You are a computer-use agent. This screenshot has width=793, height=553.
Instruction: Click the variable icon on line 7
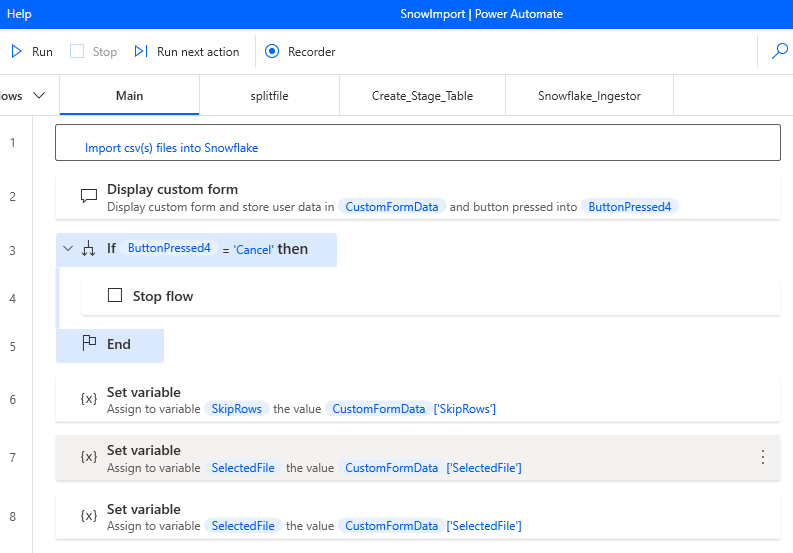pyautogui.click(x=89, y=457)
